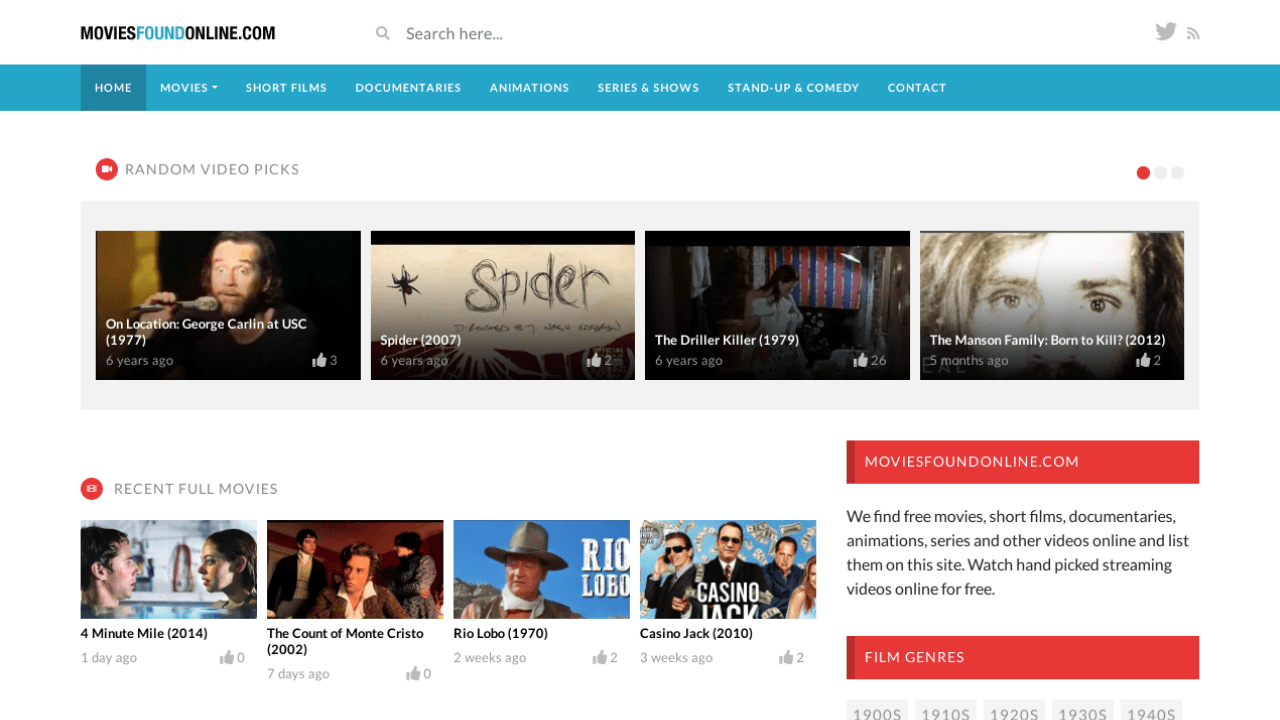Click the Casino Jack (2010) title
The width and height of the screenshot is (1280, 720).
(x=697, y=633)
